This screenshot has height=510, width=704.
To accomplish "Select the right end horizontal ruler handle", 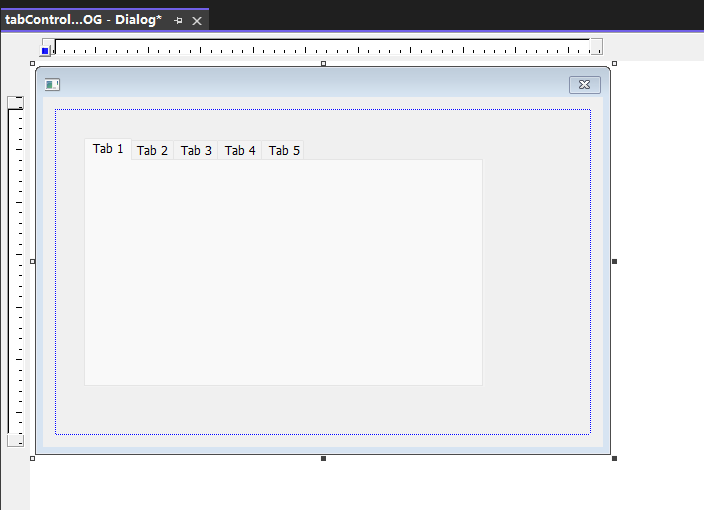I will (596, 46).
